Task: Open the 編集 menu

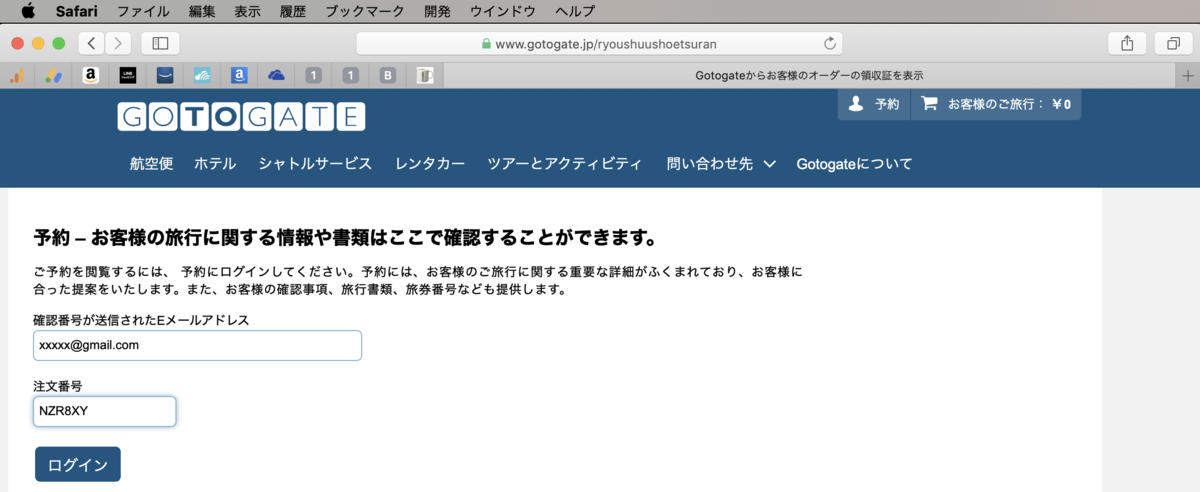Action: (202, 11)
